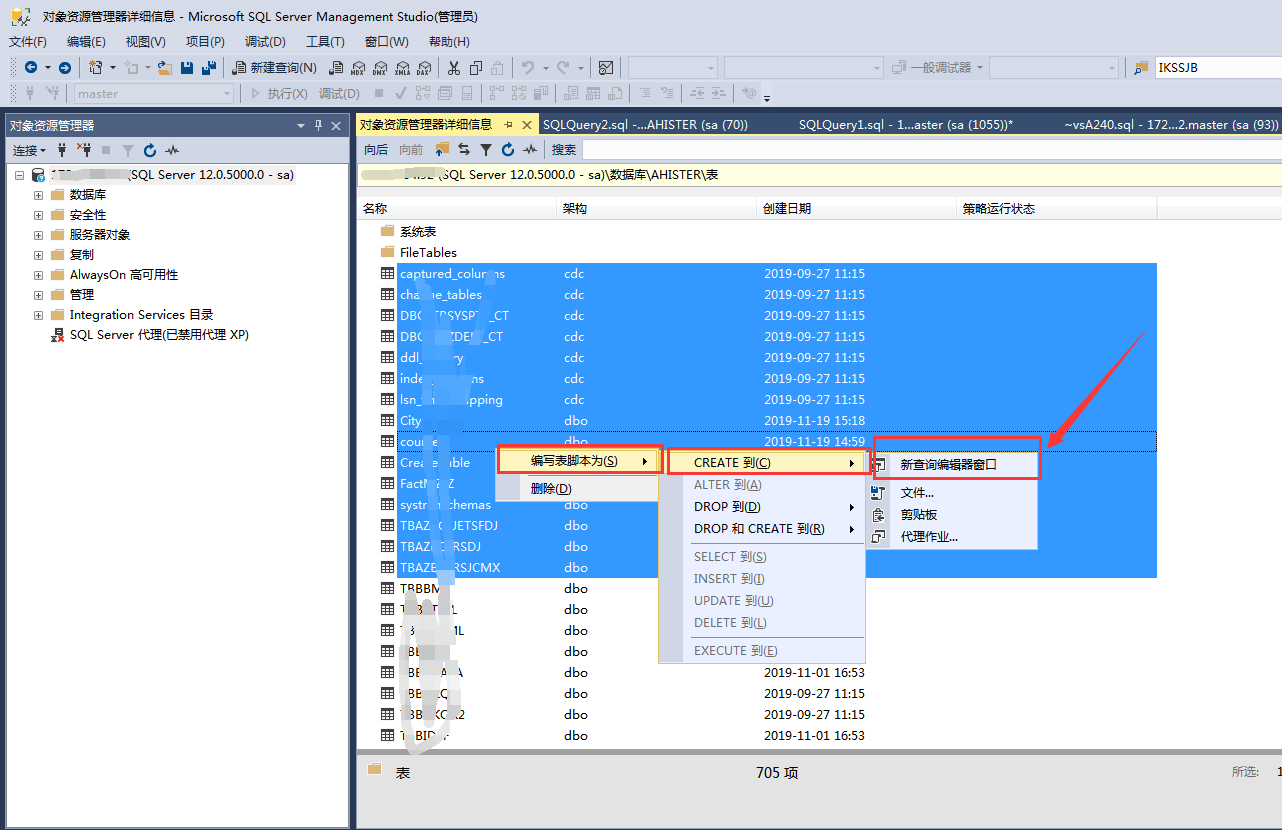The height and width of the screenshot is (830, 1282).
Task: Click the Cut scissors icon
Action: click(x=454, y=68)
